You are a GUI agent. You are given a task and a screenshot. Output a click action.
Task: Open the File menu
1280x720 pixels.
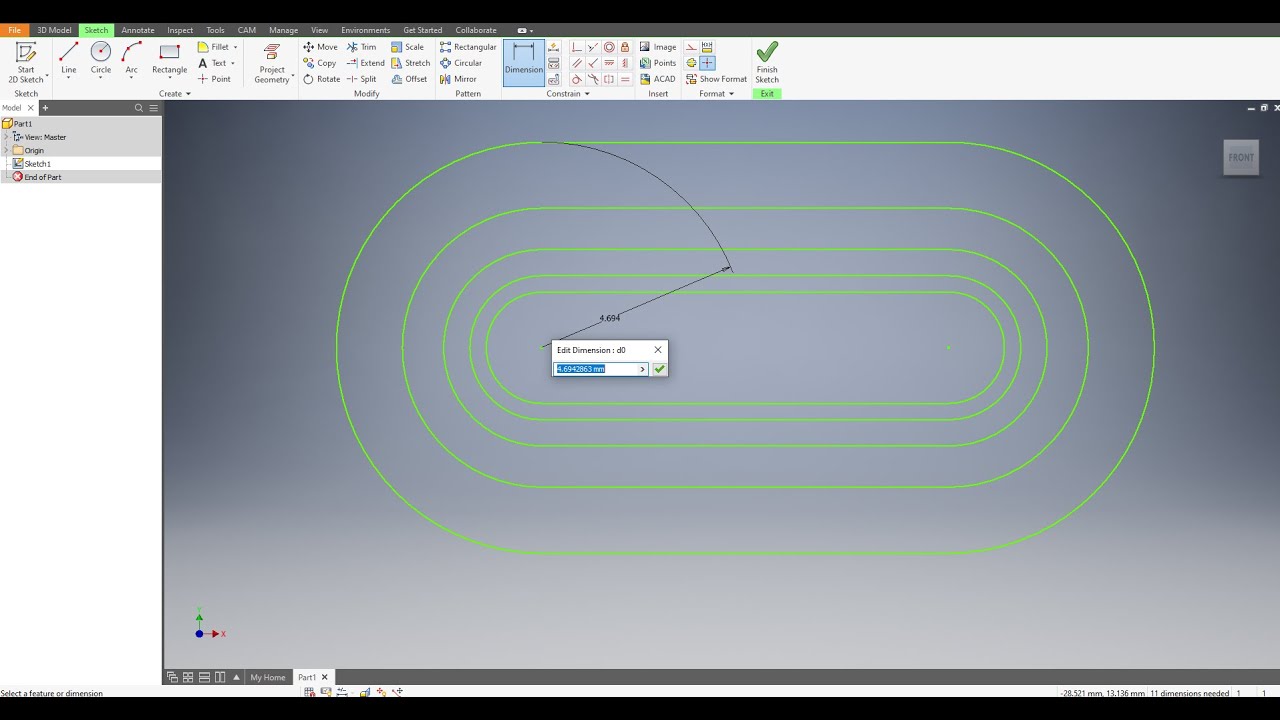click(14, 30)
